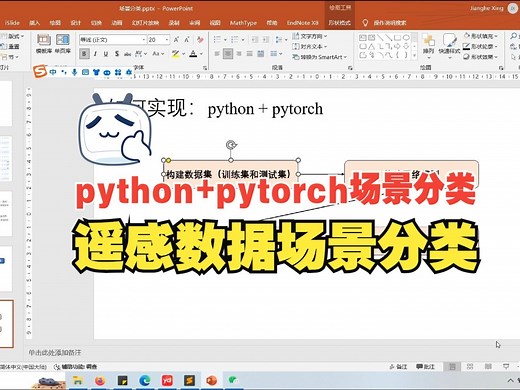This screenshot has width=520, height=390.
Task: Open the Insert (插入) ribbon tab
Action: coord(35,23)
